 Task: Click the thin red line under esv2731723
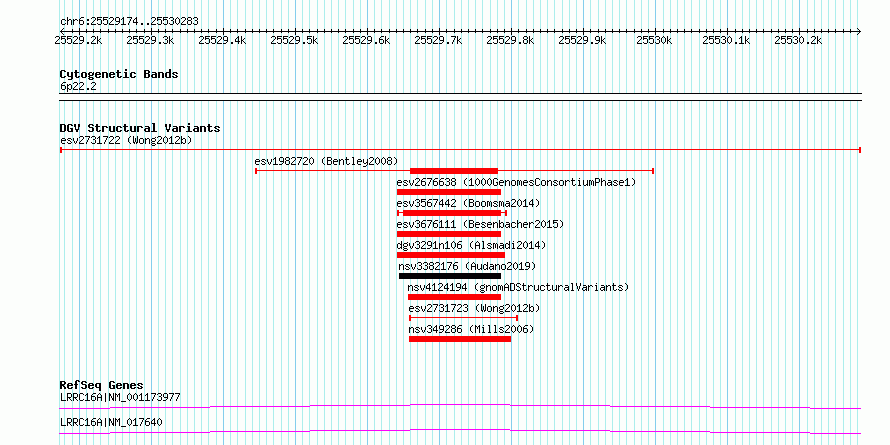tap(463, 318)
